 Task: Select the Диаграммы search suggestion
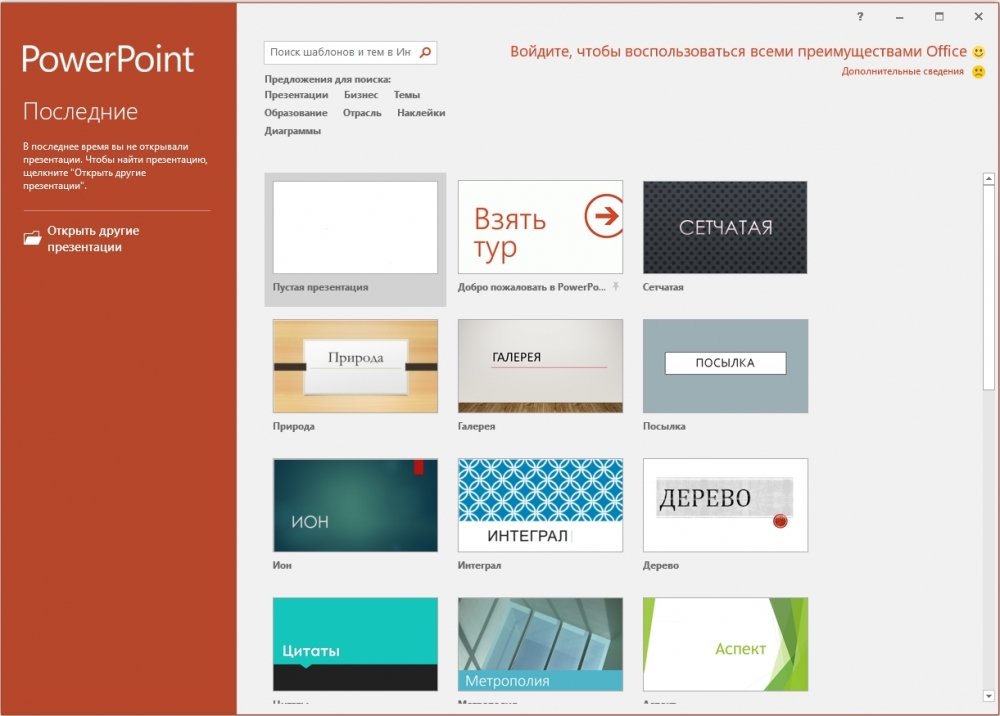click(x=293, y=131)
